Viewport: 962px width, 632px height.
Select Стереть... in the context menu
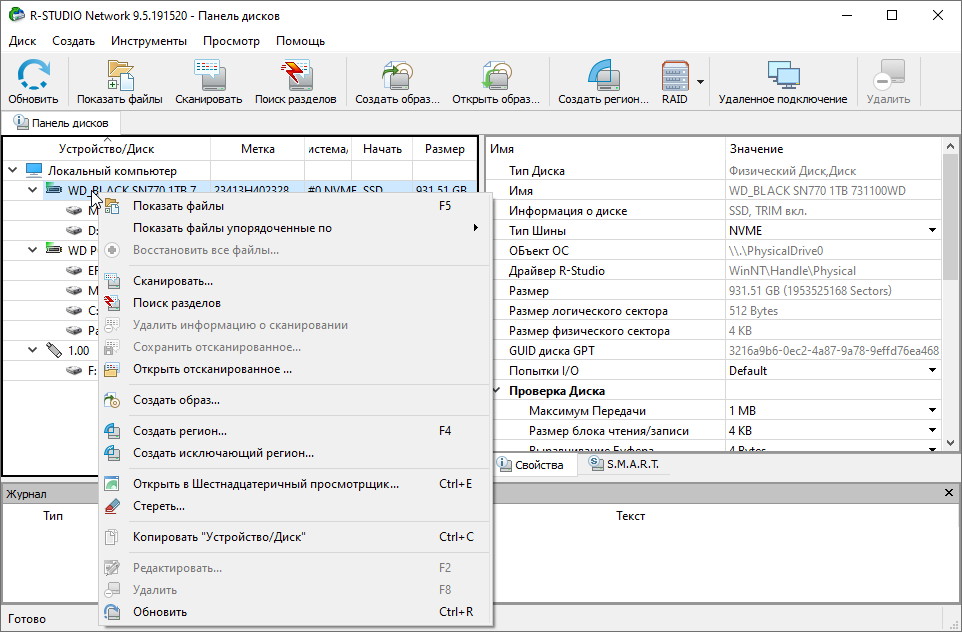point(295,506)
